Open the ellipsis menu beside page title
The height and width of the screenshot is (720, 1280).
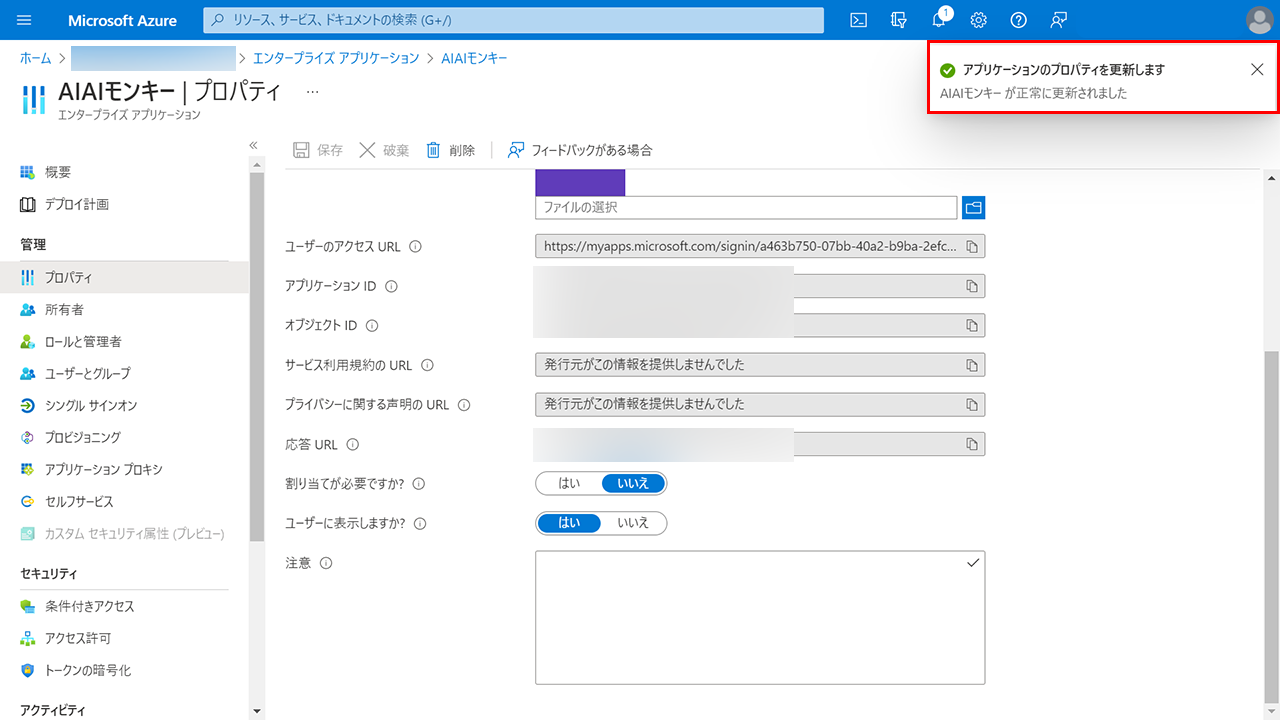pyautogui.click(x=312, y=91)
